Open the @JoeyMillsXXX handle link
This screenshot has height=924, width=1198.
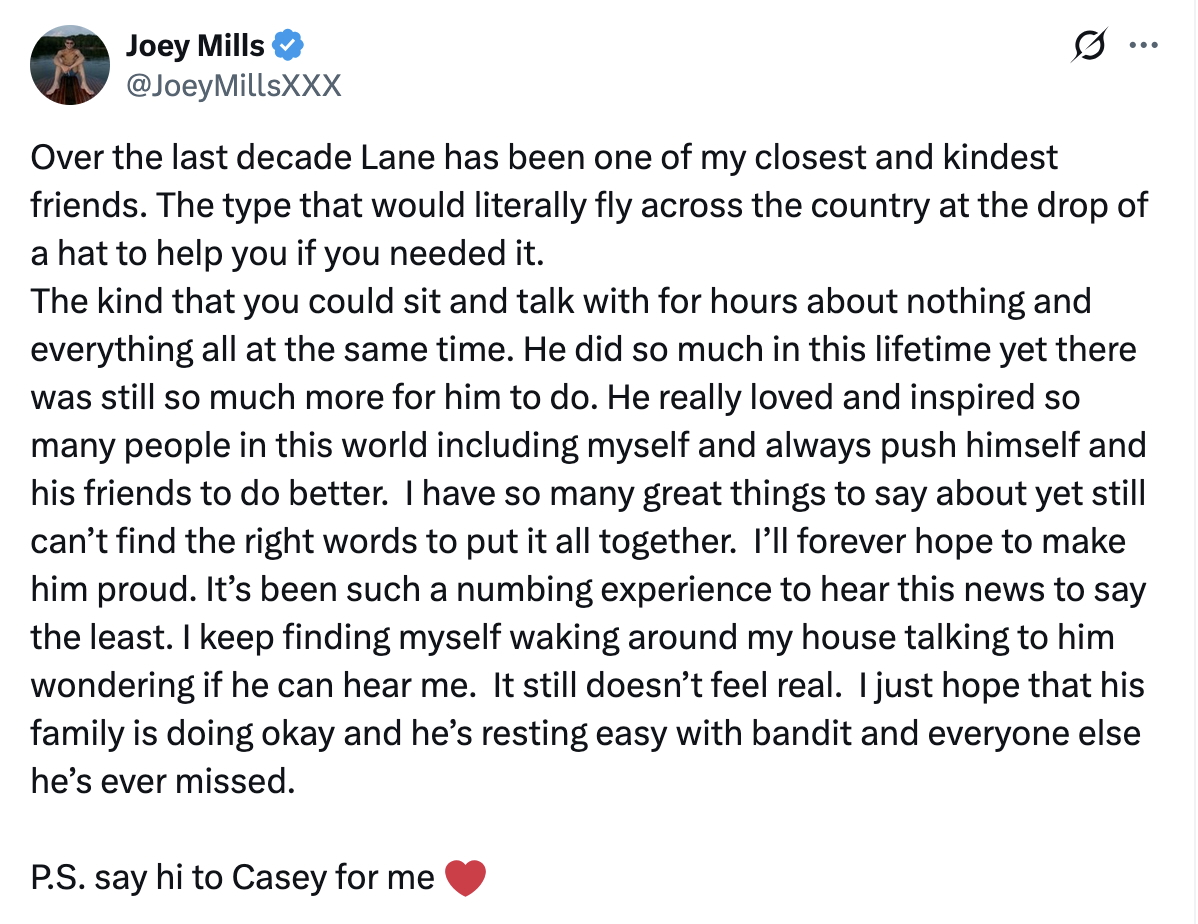233,86
